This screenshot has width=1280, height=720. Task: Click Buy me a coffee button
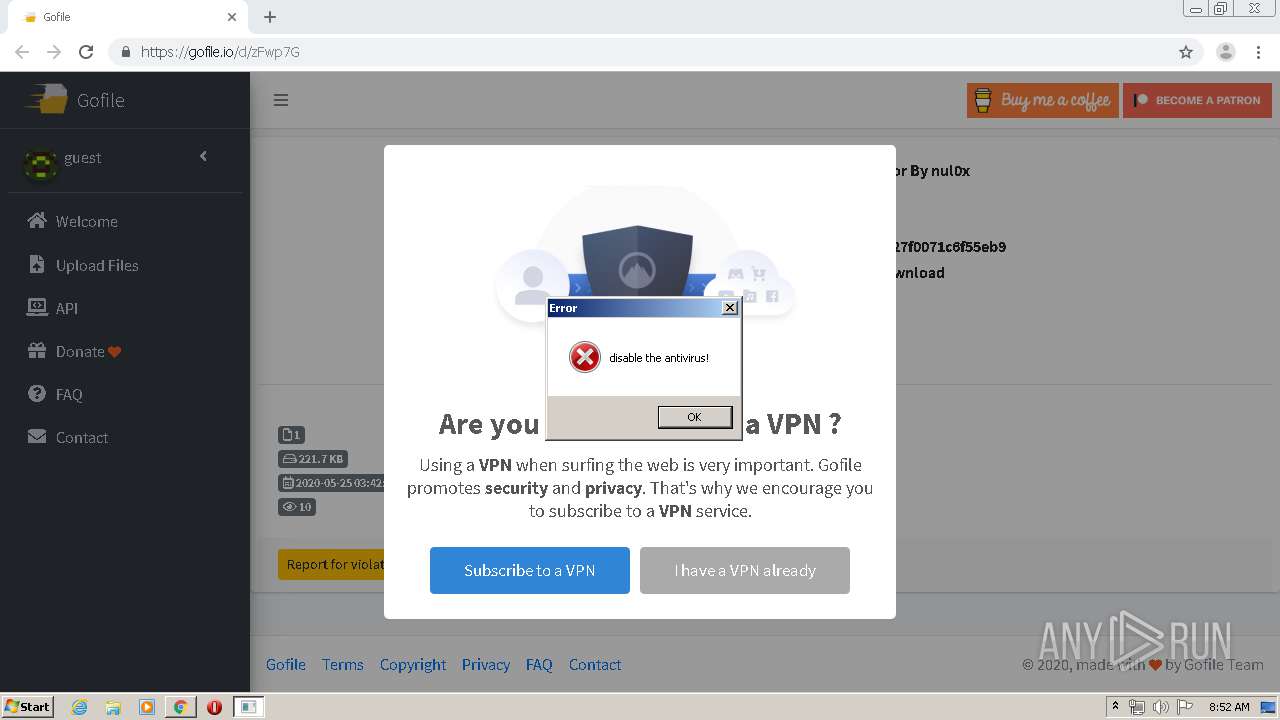click(1043, 100)
